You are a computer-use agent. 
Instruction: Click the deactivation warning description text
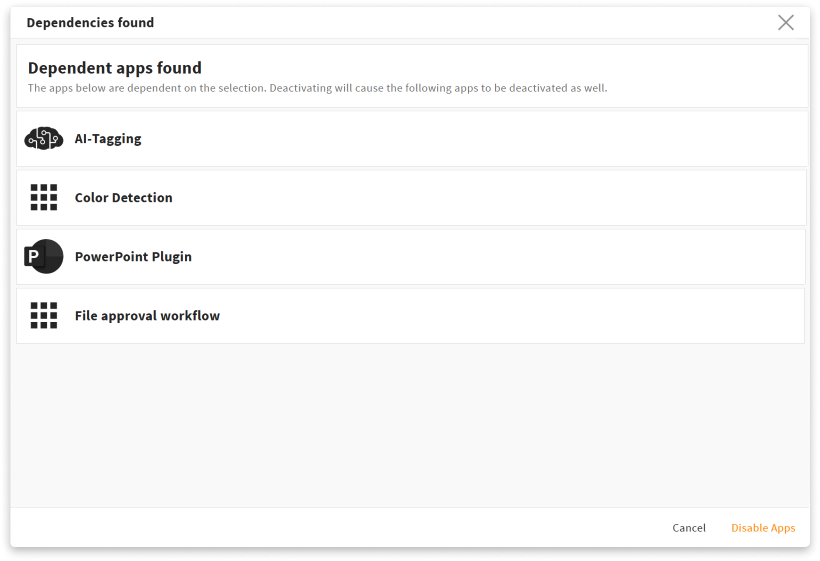pyautogui.click(x=317, y=88)
